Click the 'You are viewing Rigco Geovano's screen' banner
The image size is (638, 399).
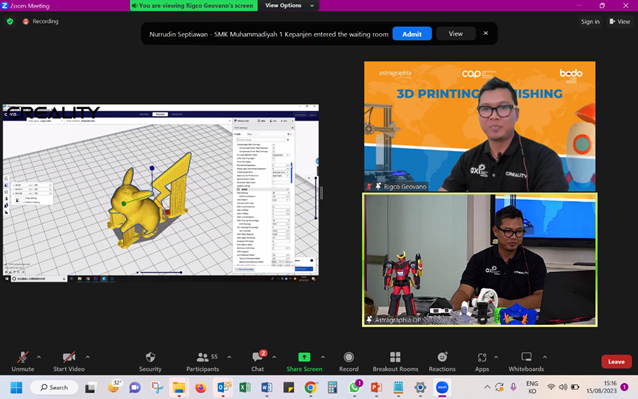pos(194,6)
